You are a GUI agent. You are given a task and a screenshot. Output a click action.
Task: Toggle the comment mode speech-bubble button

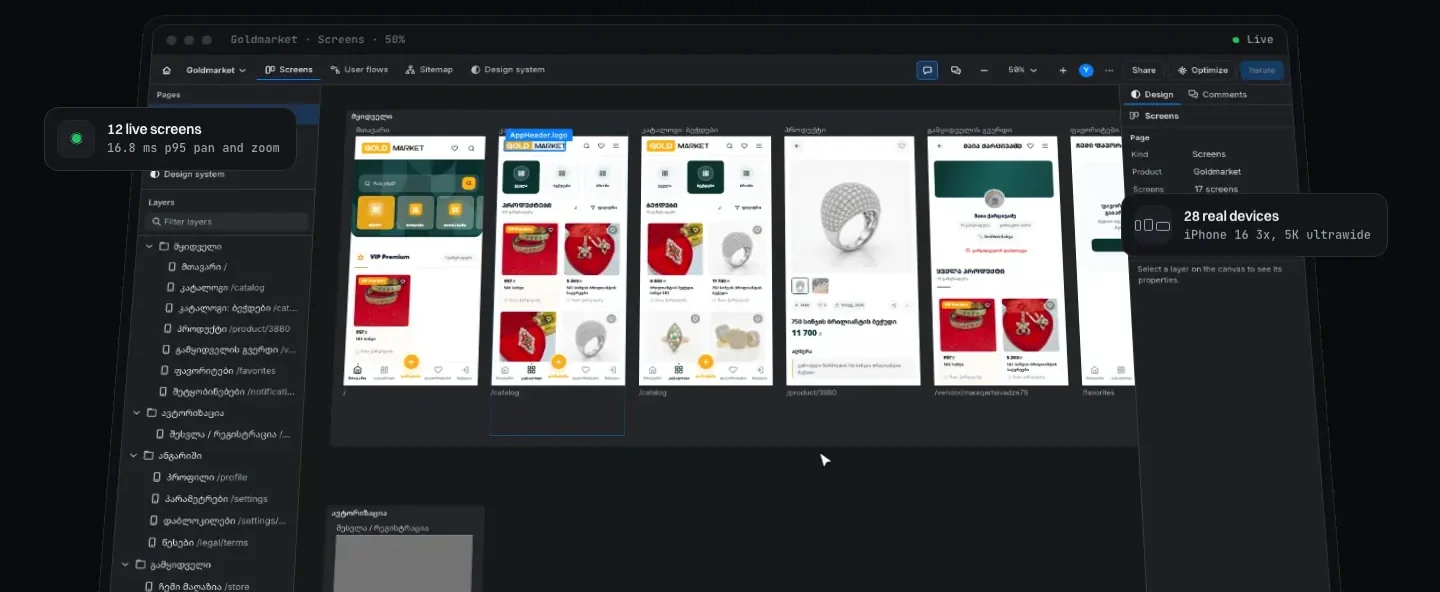tap(927, 70)
